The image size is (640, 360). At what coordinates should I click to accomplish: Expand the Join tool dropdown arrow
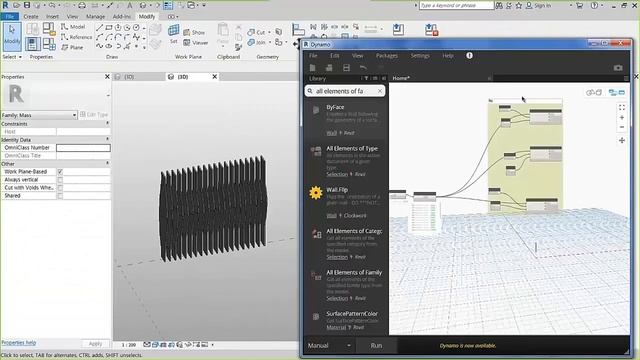point(269,42)
